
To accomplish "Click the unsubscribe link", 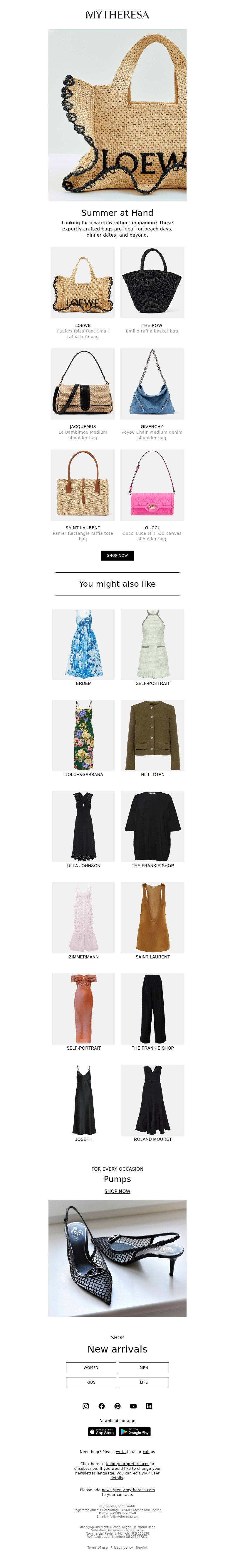I will click(x=85, y=1469).
